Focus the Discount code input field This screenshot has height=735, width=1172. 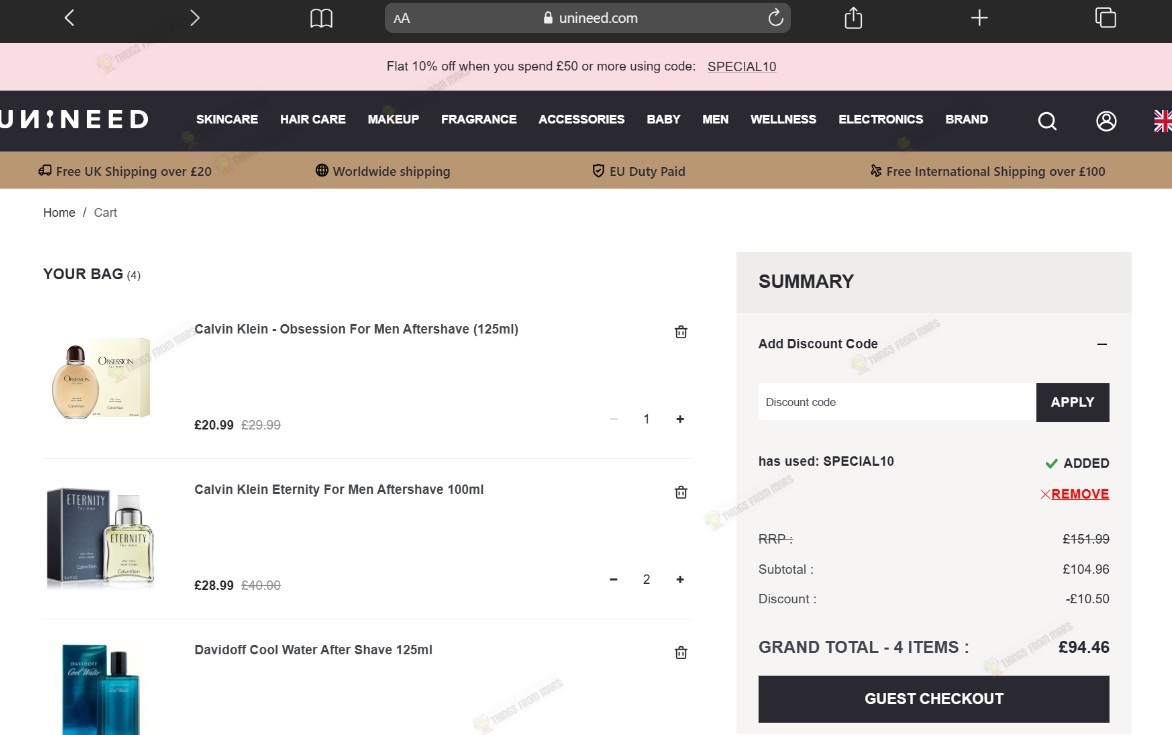tap(897, 402)
